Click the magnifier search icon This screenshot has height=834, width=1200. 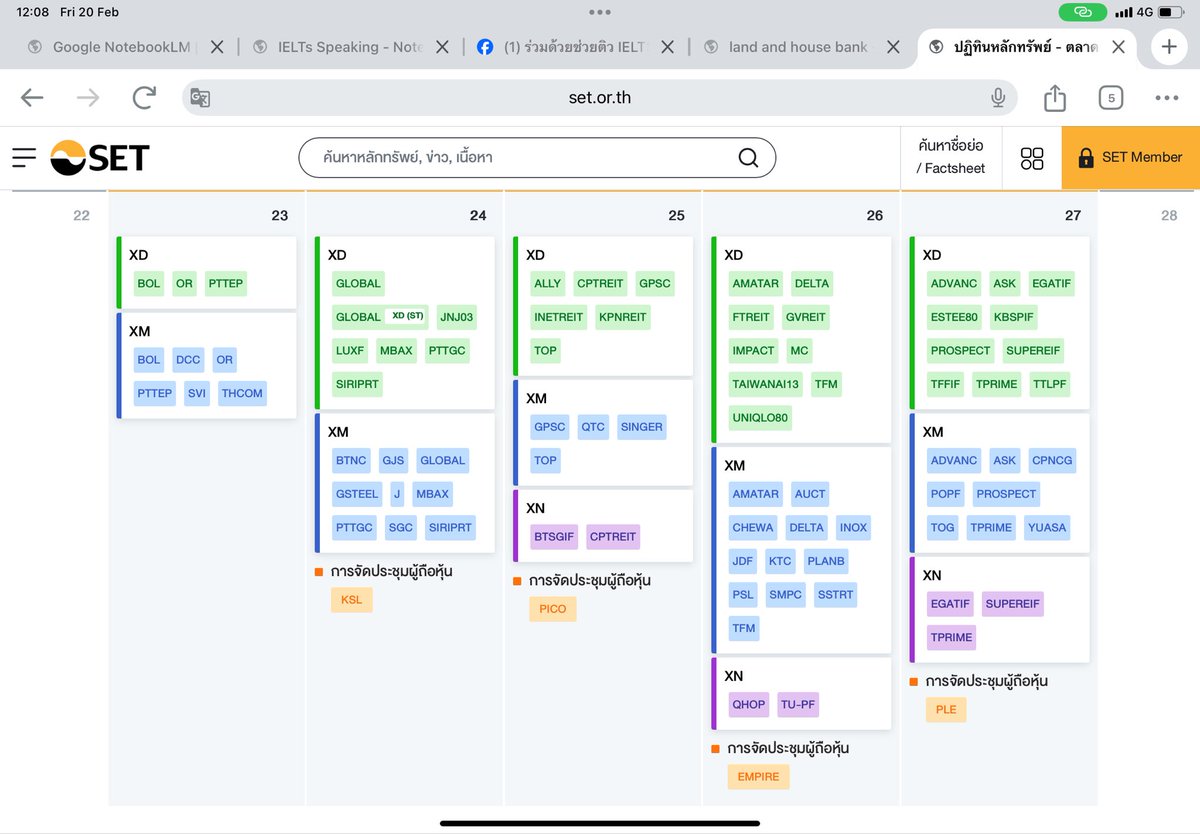(x=747, y=157)
